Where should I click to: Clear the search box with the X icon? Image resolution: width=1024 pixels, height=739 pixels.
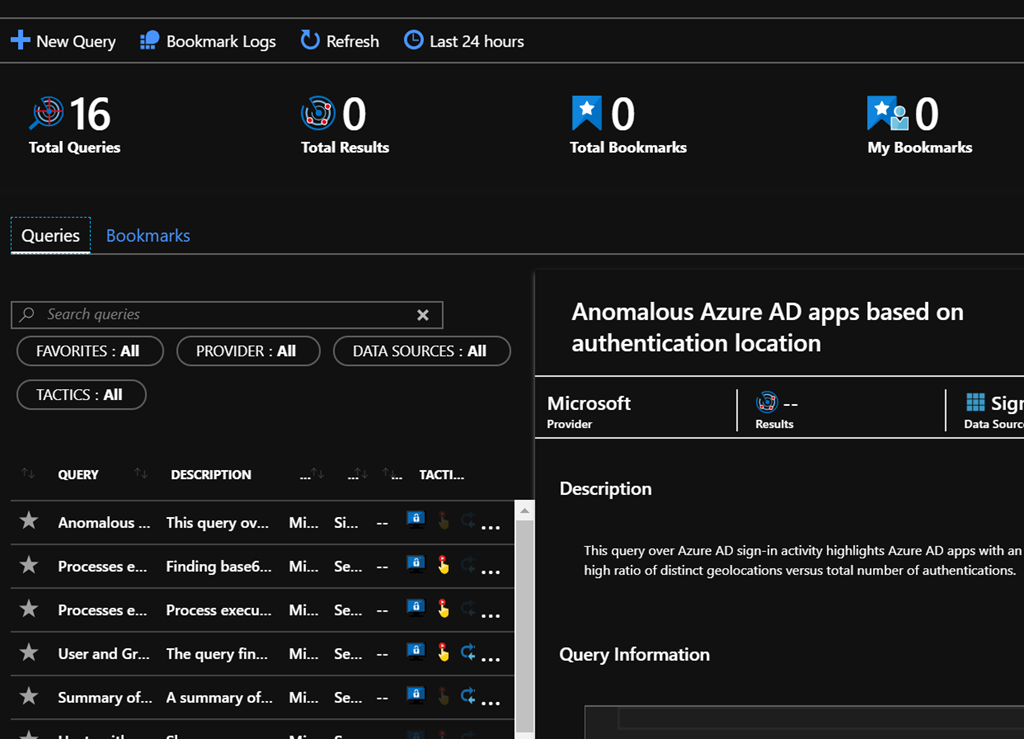(423, 315)
